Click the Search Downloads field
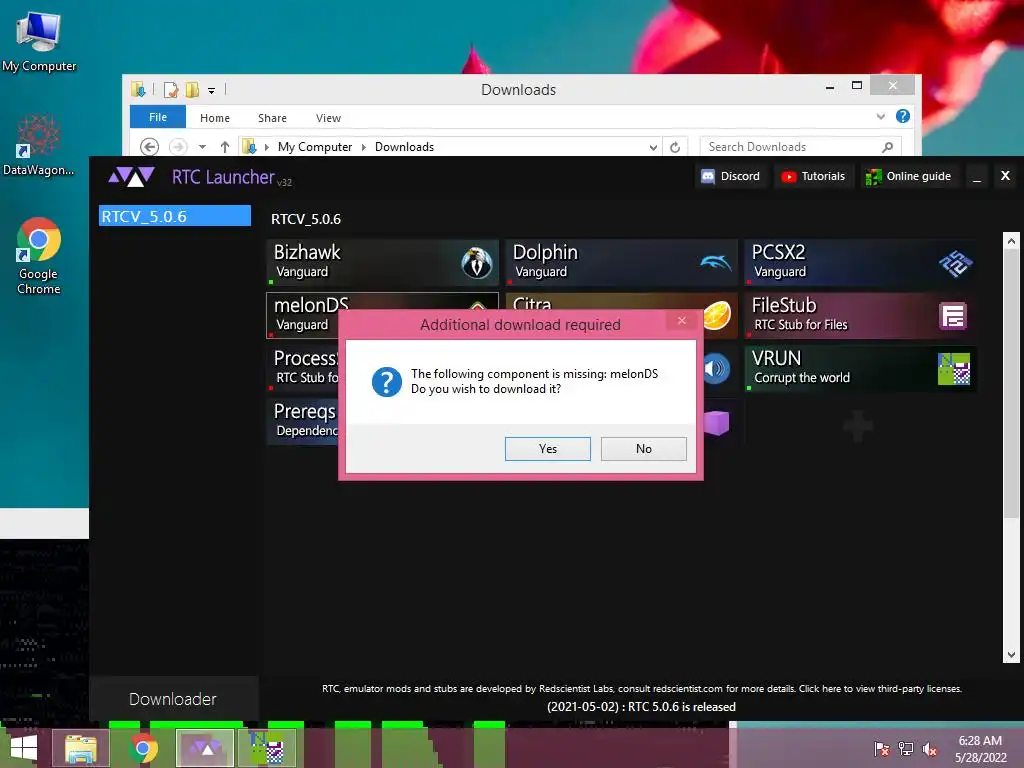 click(801, 147)
